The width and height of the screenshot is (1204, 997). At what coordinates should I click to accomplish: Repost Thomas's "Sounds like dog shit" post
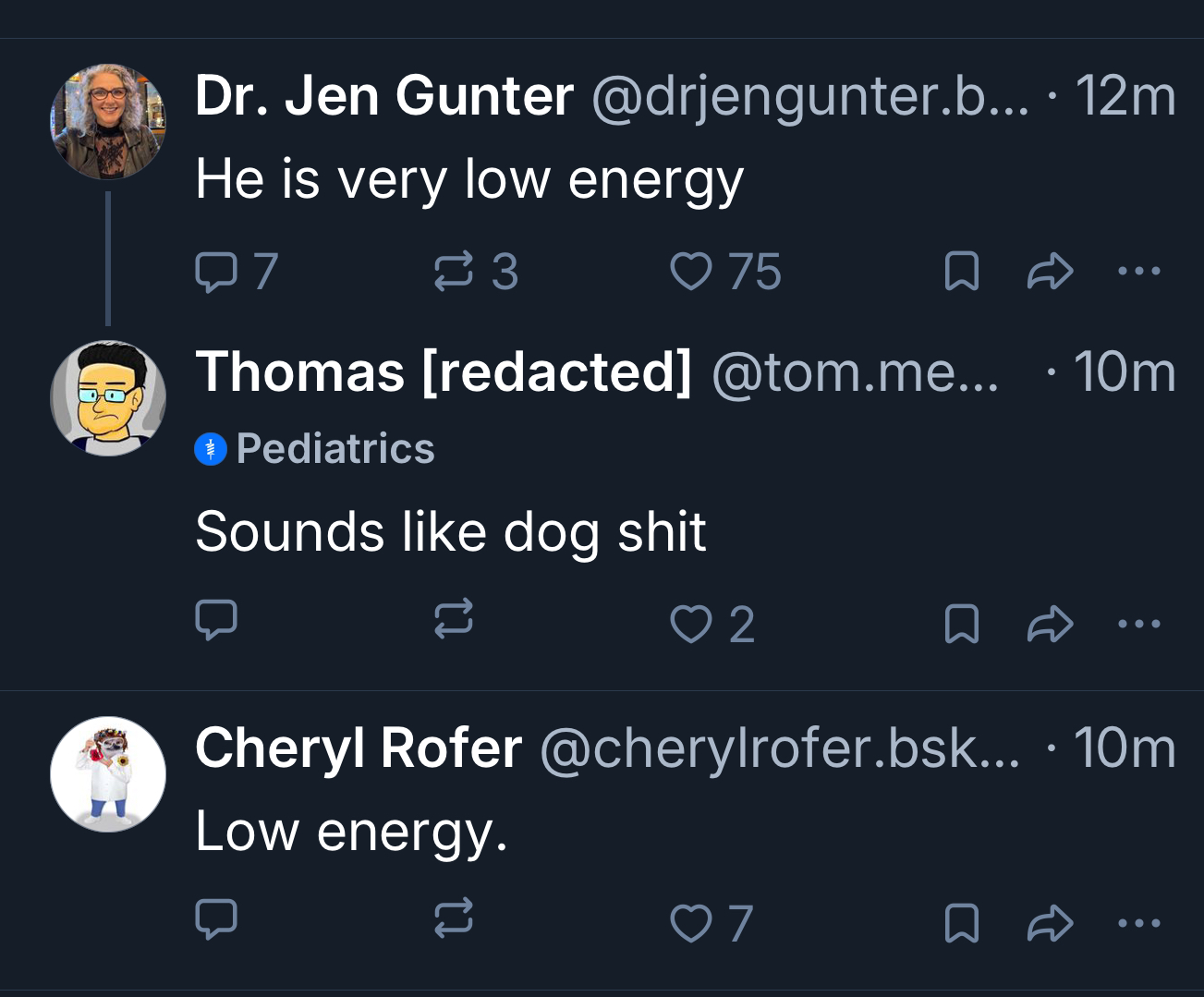(453, 620)
